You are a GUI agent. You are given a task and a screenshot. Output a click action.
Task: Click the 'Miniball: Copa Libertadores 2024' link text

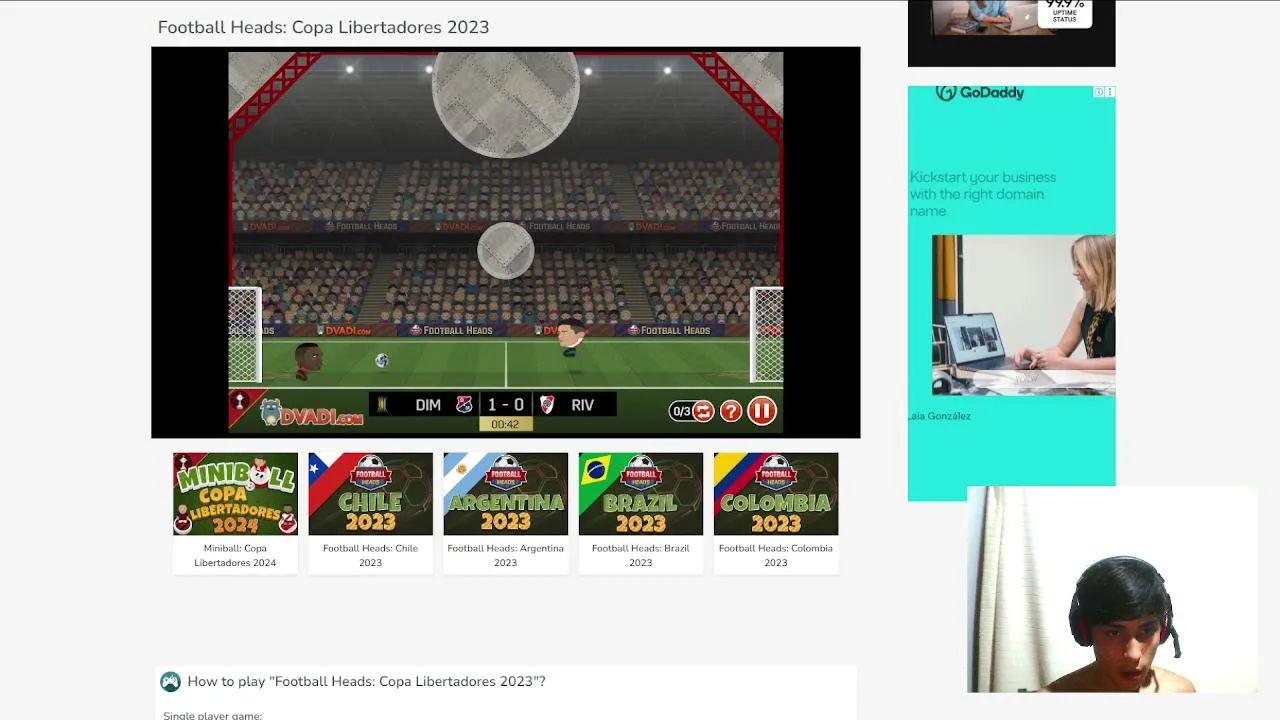235,555
